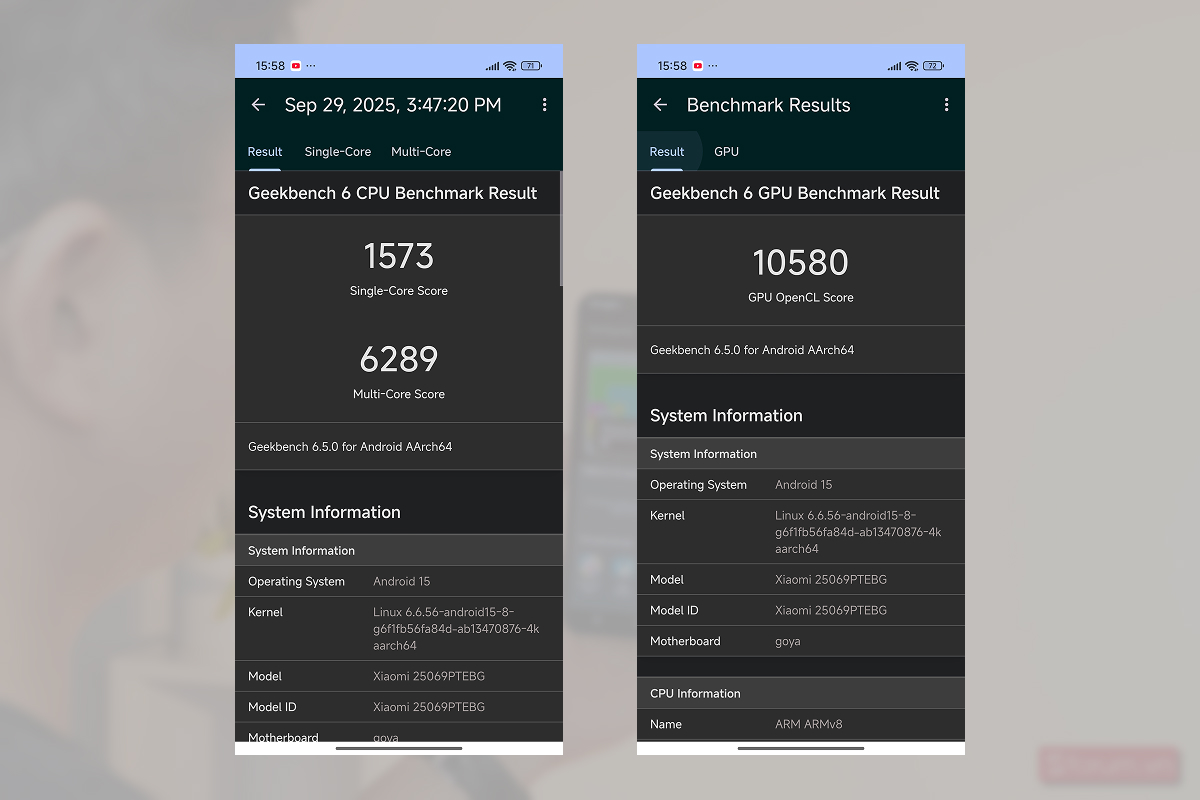
Task: Tap home gesture bar on right phone
Action: coord(801,748)
